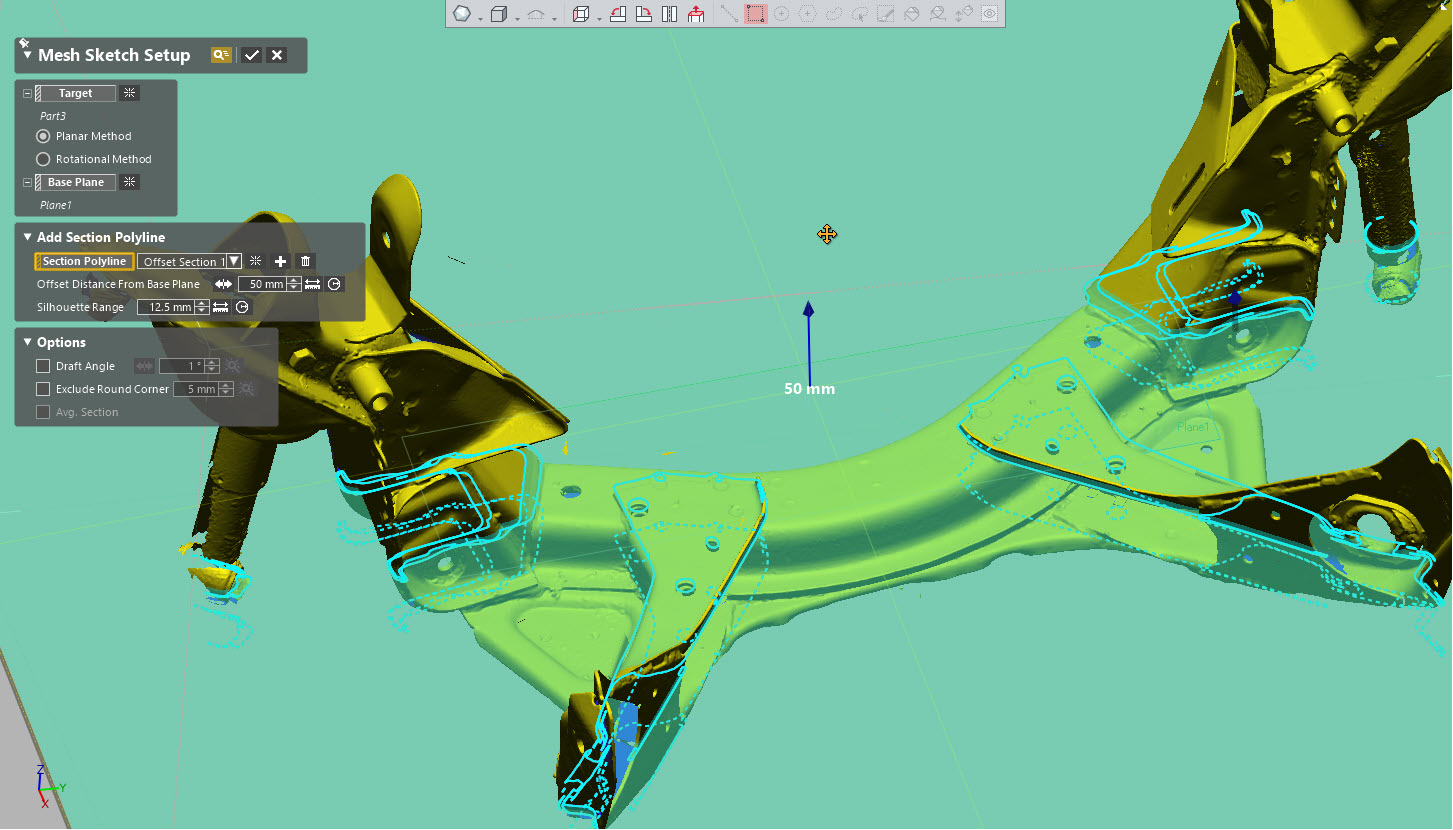Enable the Draft Angle checkbox
This screenshot has width=1453, height=830.
coord(43,366)
